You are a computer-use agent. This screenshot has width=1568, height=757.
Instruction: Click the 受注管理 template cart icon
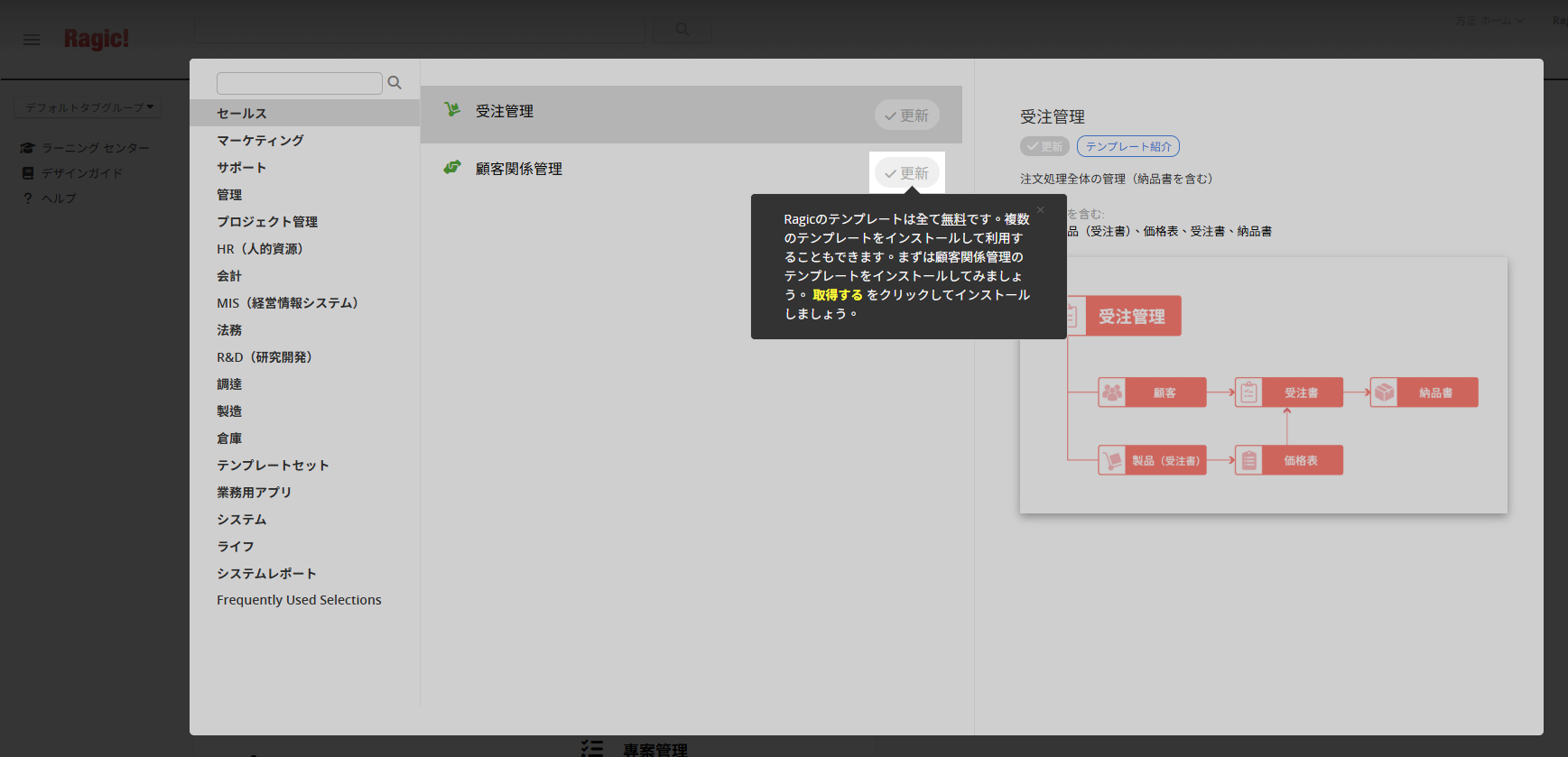point(452,110)
